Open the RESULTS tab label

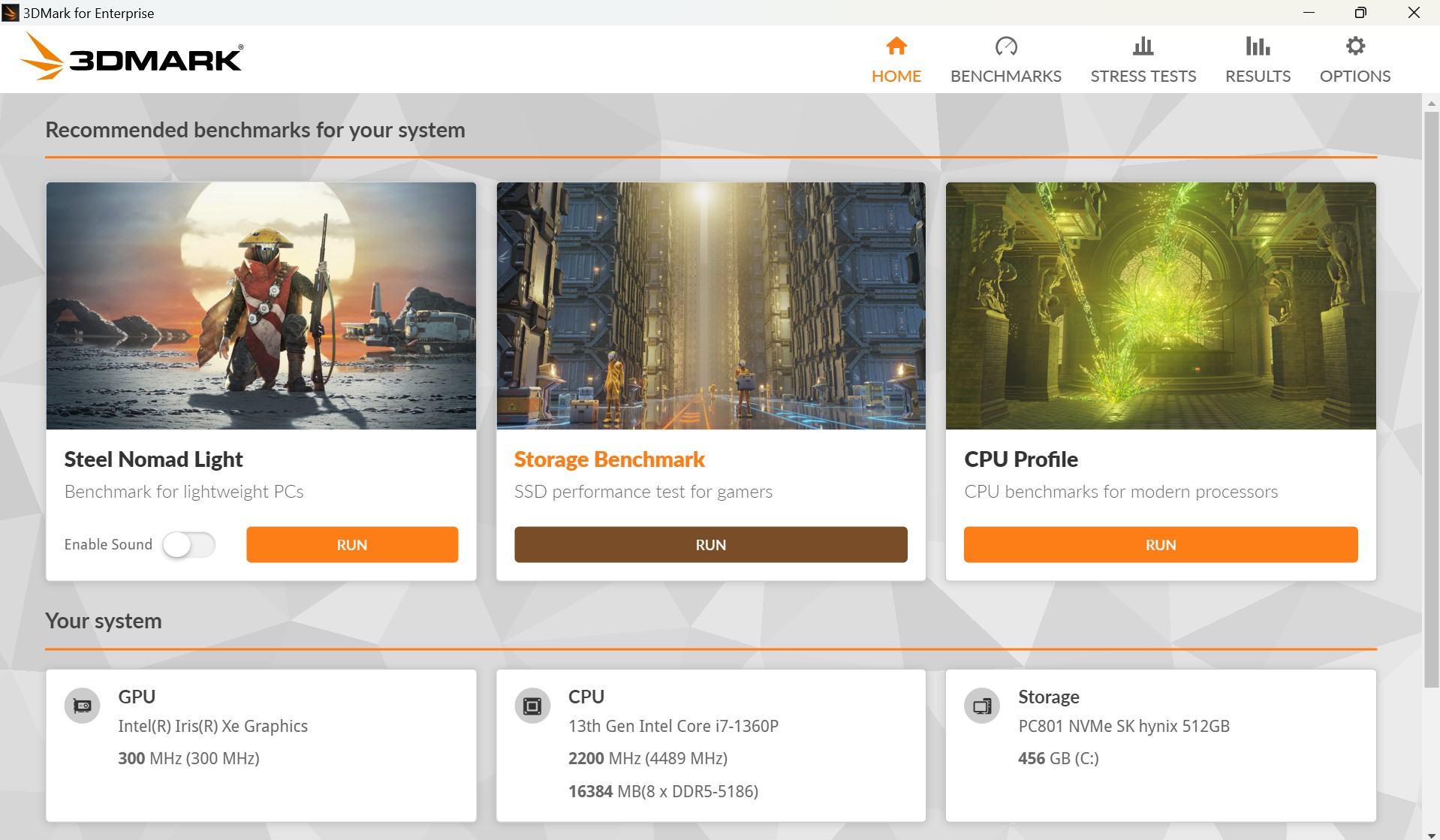[1258, 76]
